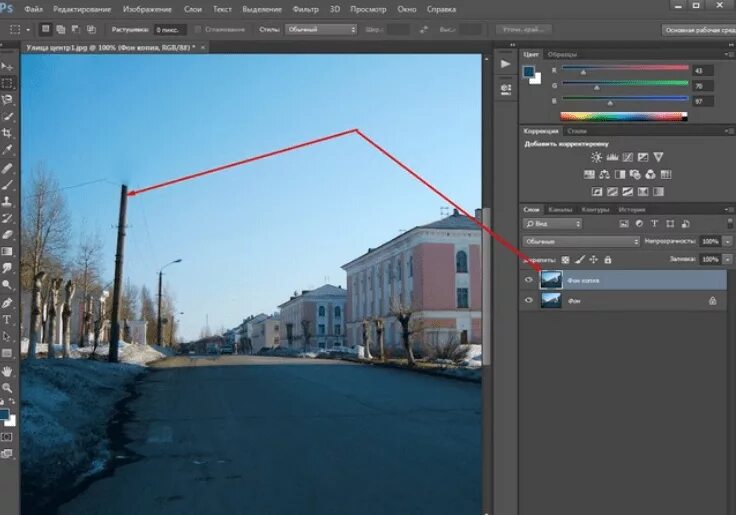737x515 pixels.
Task: Toggle the layer filtering switch
Action: point(730,223)
